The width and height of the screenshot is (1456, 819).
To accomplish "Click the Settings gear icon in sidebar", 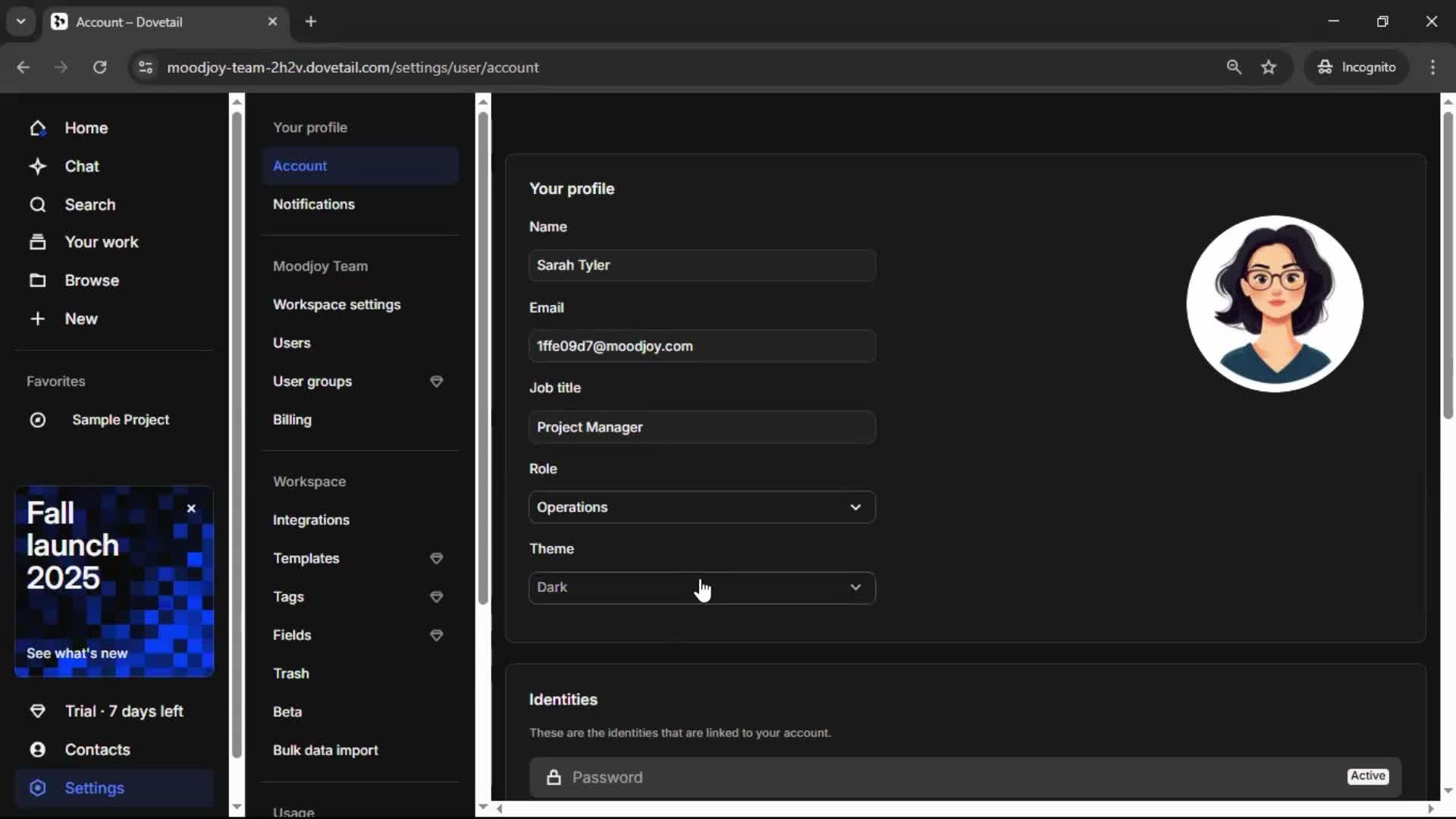I will tap(37, 788).
